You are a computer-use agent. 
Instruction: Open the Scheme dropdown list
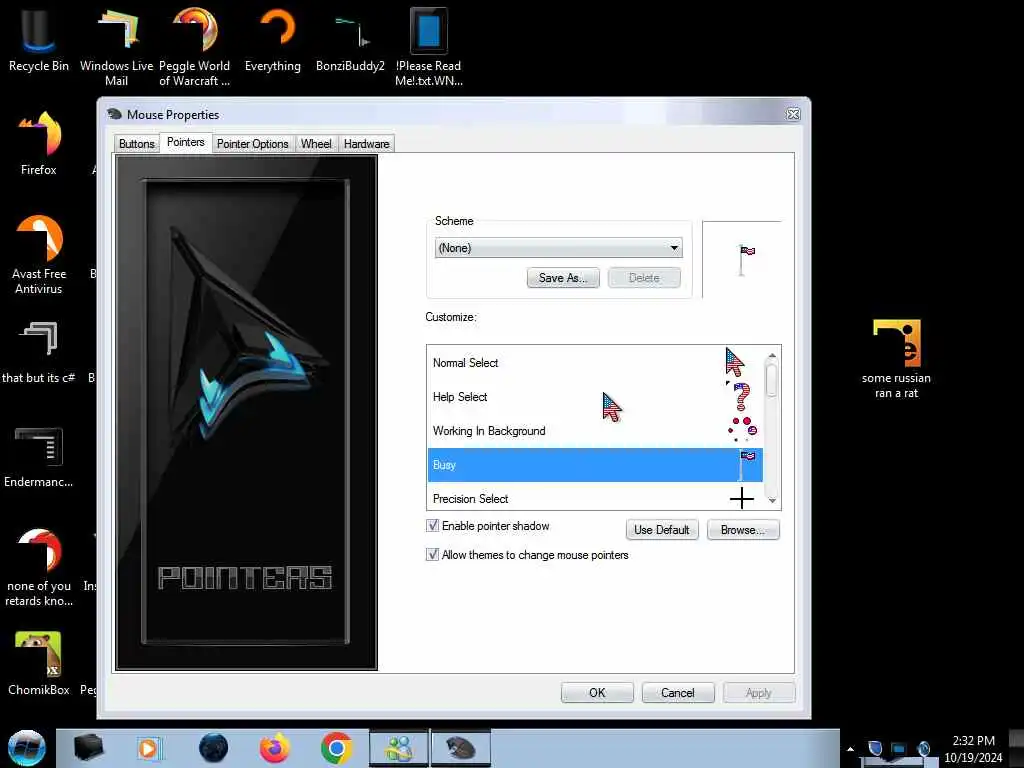click(x=558, y=248)
